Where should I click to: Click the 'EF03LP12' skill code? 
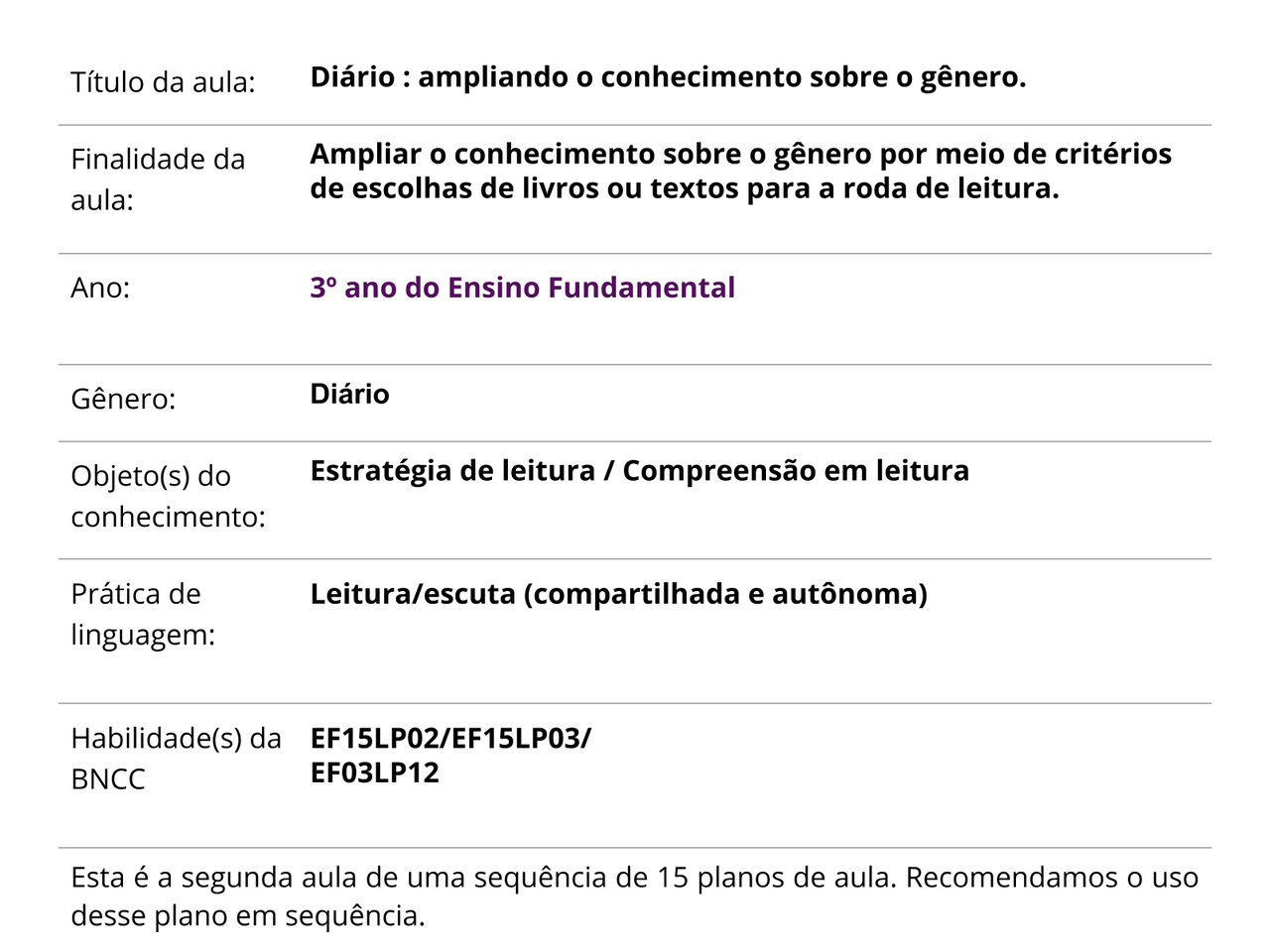(x=375, y=773)
